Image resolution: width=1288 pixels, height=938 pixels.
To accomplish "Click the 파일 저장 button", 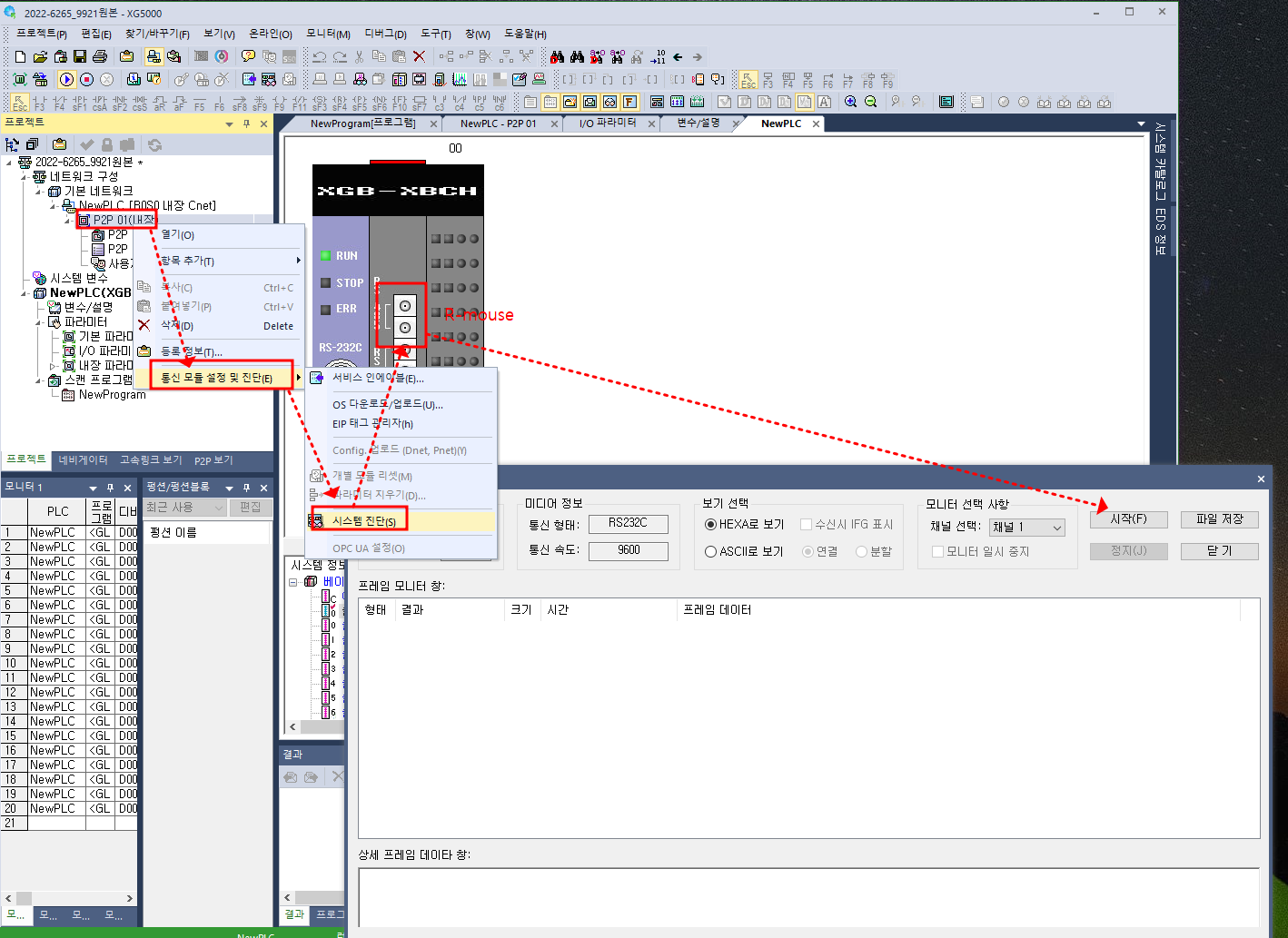I will 1219,519.
